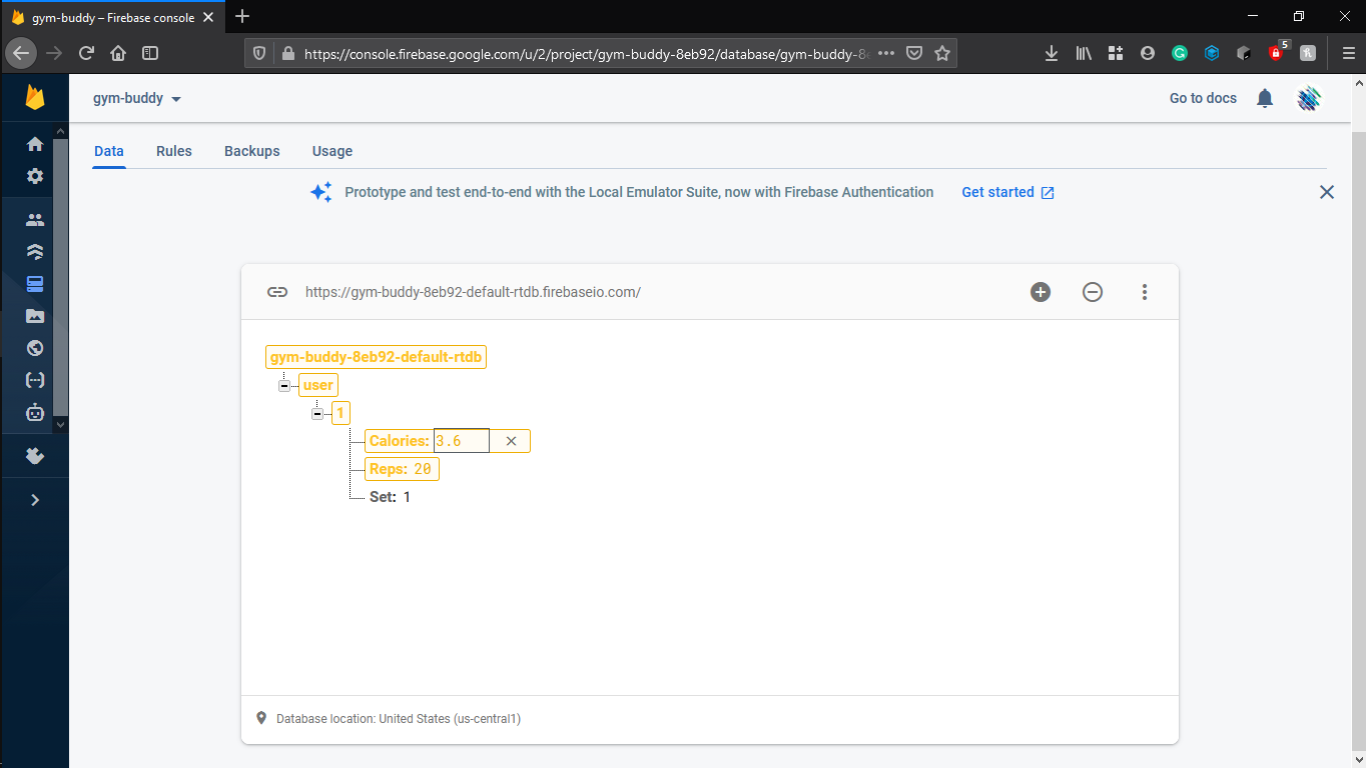Open Extensions plug icon in sidebar
The image size is (1366, 768).
pos(35,456)
